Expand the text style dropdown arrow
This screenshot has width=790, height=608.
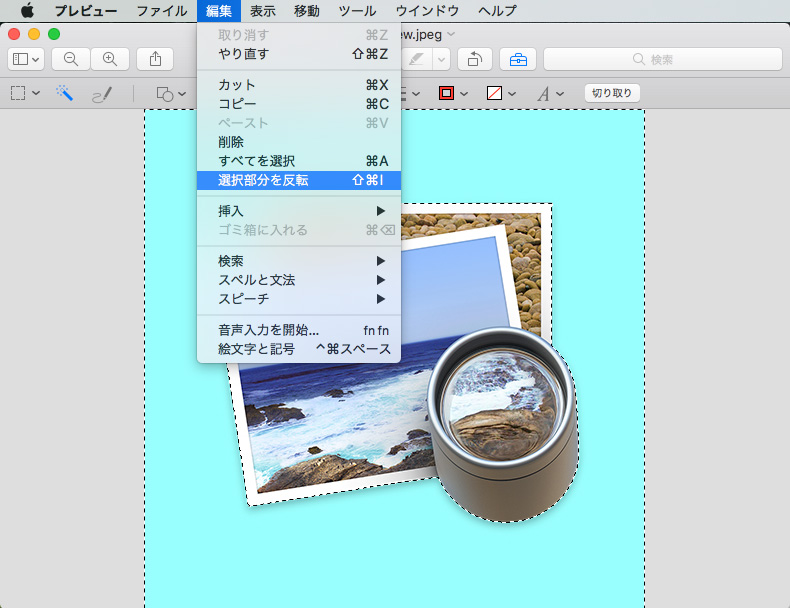coord(560,94)
